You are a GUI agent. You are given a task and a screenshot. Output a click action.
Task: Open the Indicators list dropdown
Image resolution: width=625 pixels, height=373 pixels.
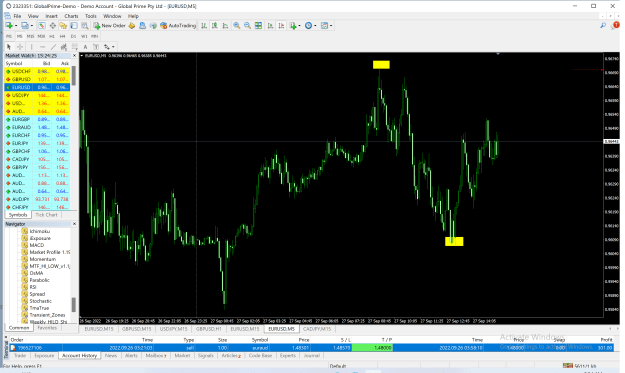point(299,26)
